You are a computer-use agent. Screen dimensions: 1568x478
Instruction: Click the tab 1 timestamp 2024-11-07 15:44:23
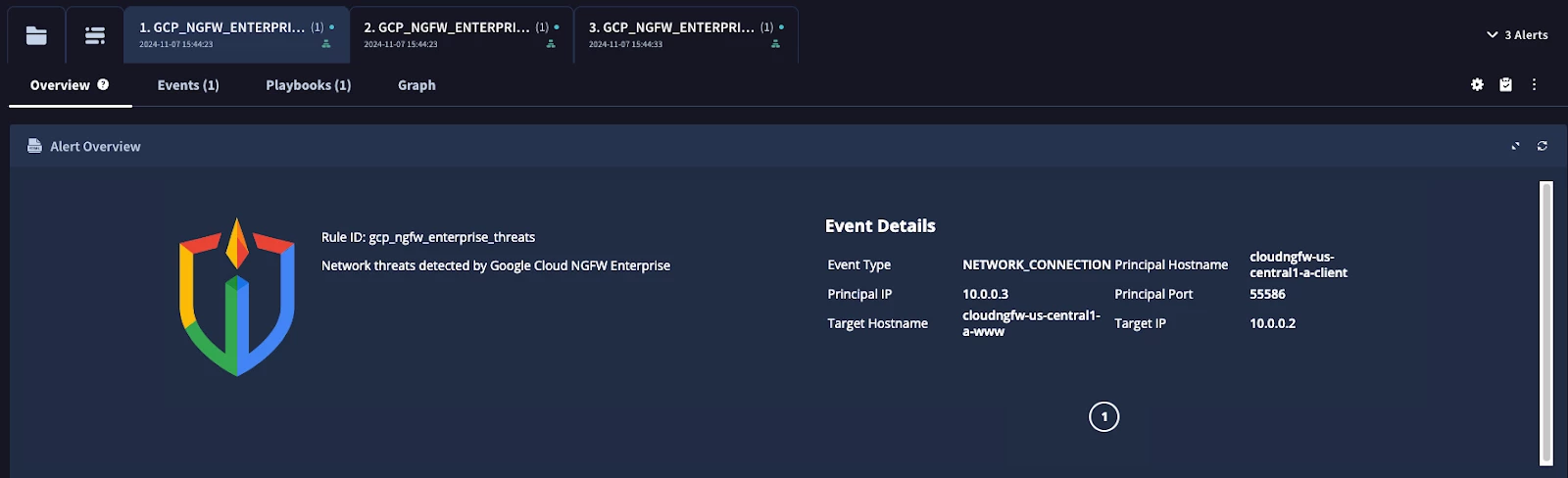175,44
